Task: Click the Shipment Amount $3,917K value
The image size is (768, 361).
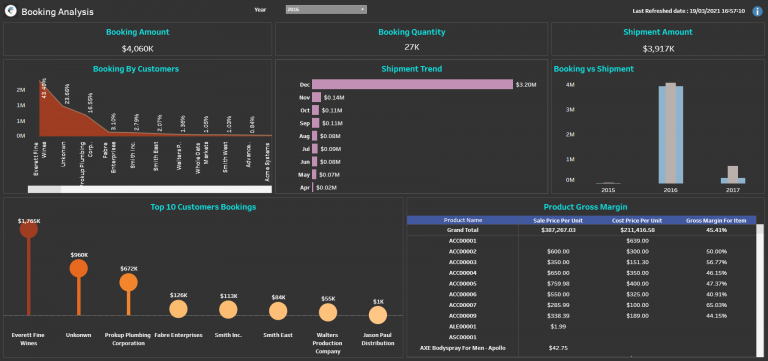Action: [x=658, y=48]
